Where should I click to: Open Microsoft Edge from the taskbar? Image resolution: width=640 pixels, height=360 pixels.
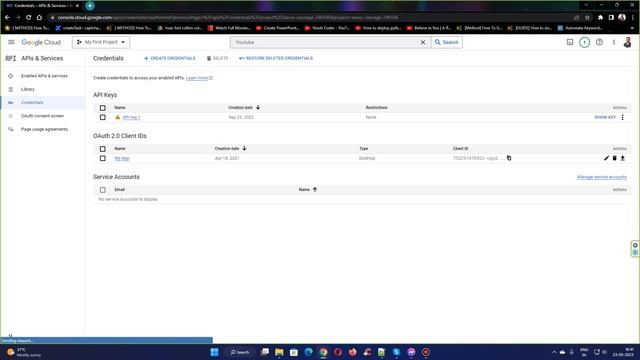[309, 352]
